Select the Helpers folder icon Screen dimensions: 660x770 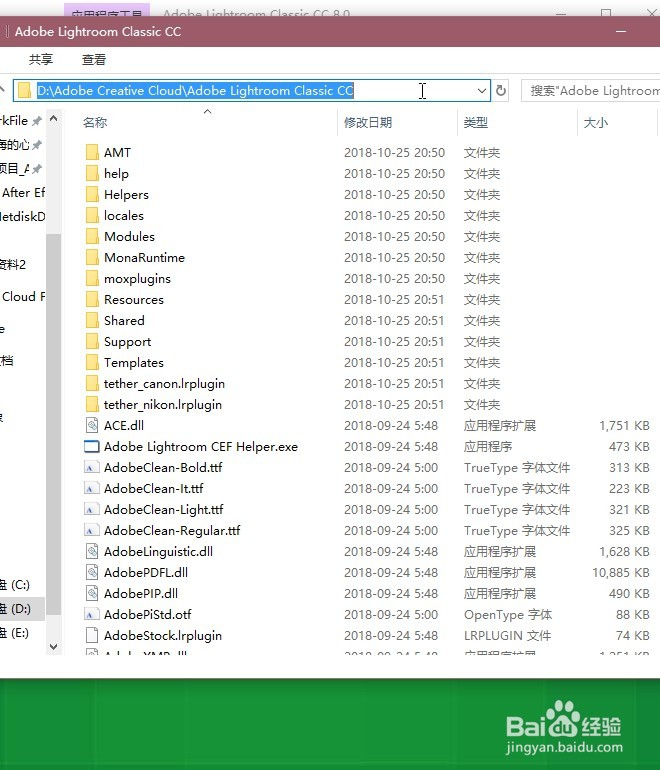[92, 194]
